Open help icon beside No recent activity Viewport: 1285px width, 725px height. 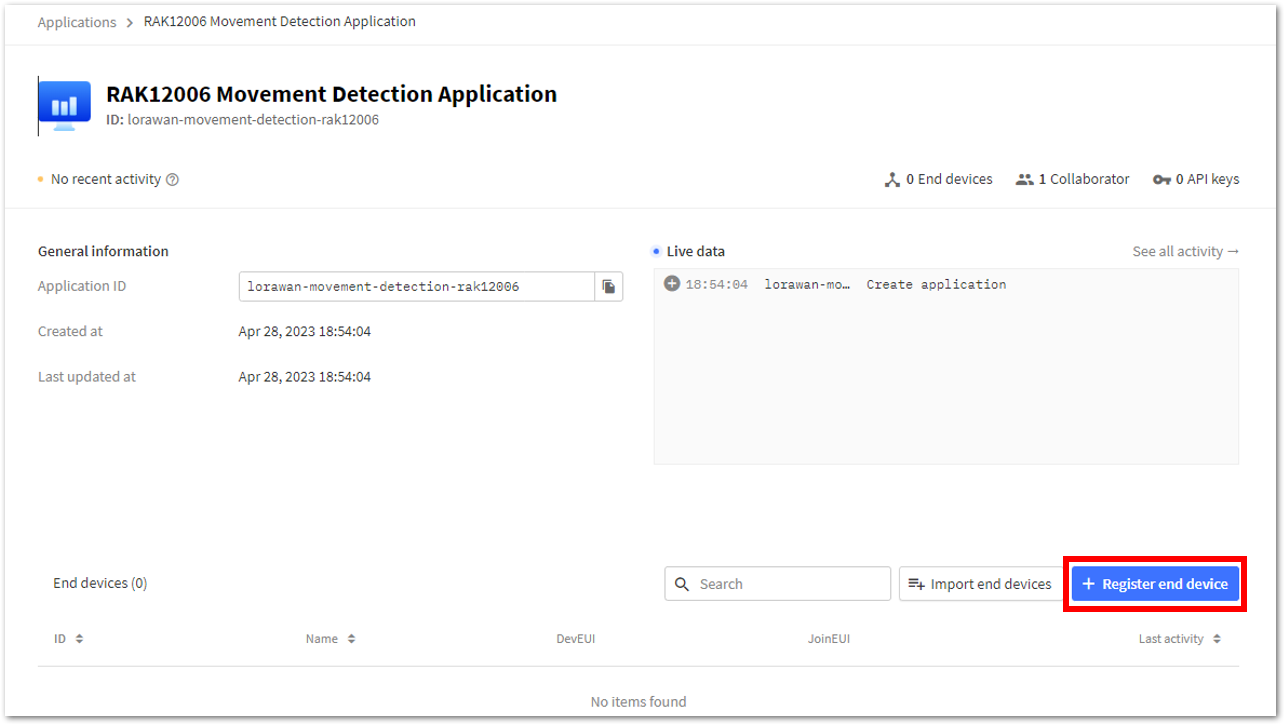coord(172,180)
